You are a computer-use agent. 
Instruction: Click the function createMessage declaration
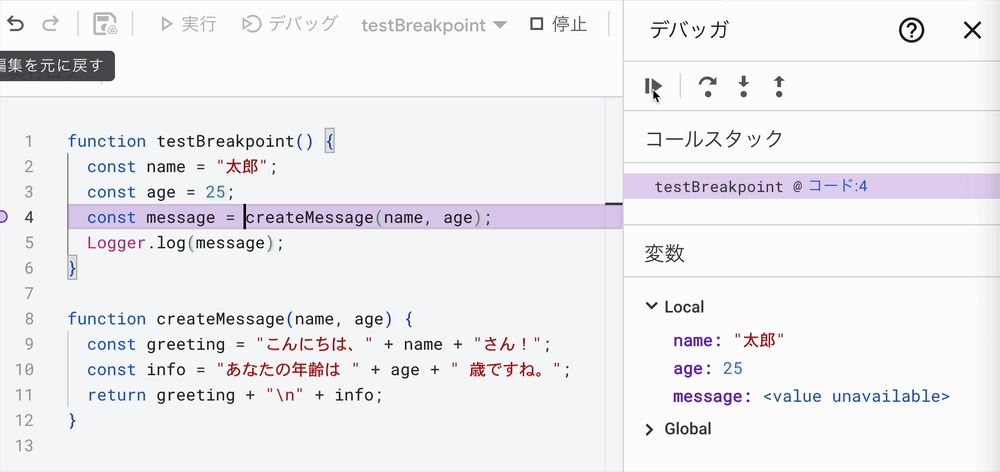click(x=241, y=319)
